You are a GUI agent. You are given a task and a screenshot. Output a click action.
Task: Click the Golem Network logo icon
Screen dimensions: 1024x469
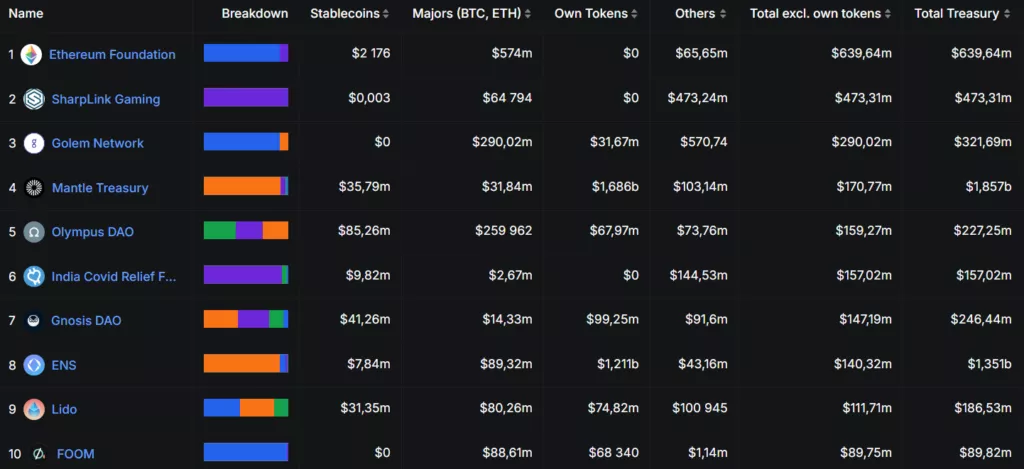pyautogui.click(x=34, y=143)
